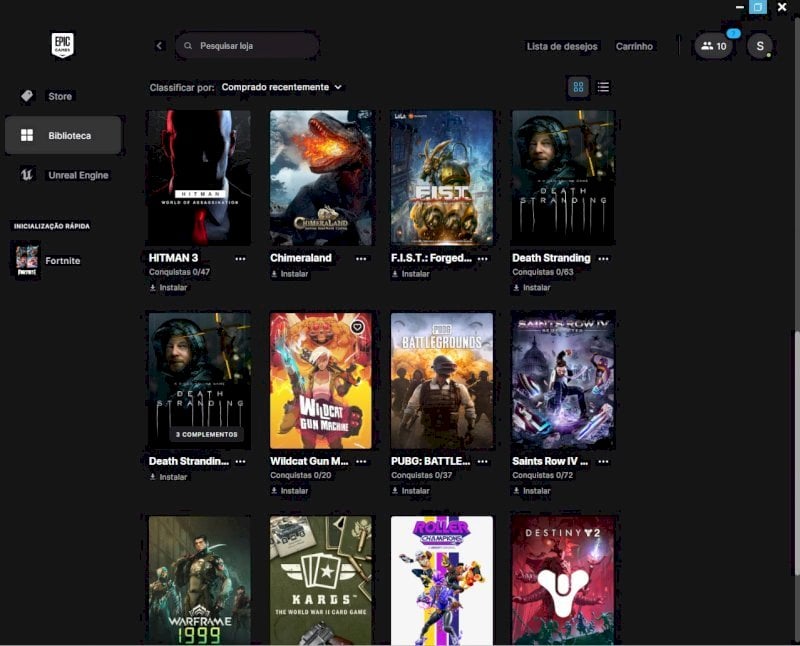The image size is (800, 646).
Task: Focus the Pesquisar loja search field
Action: coord(247,46)
